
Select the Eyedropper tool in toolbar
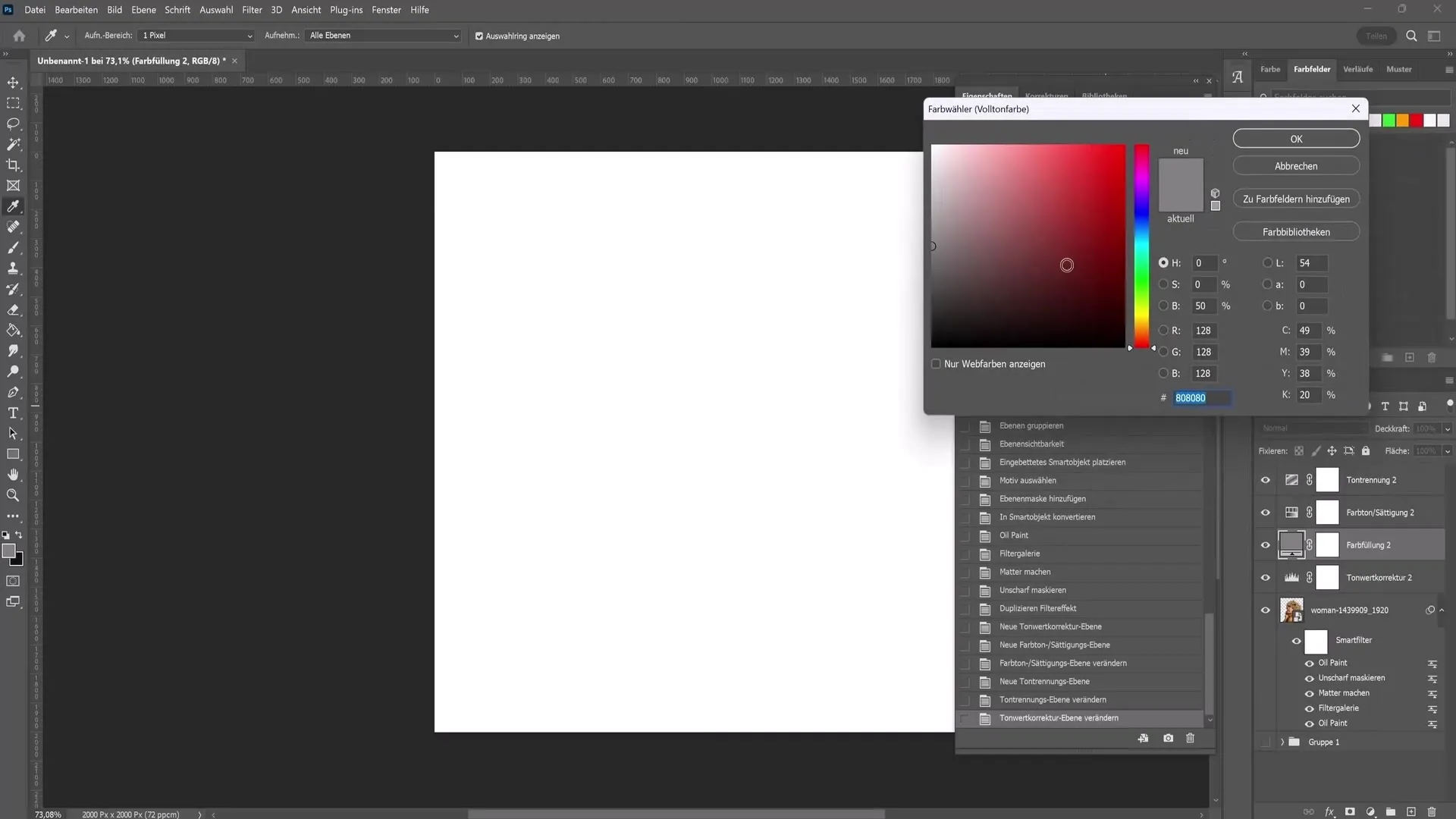[13, 206]
